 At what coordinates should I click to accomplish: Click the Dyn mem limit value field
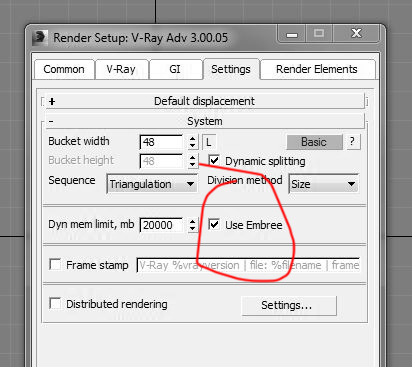coord(161,225)
